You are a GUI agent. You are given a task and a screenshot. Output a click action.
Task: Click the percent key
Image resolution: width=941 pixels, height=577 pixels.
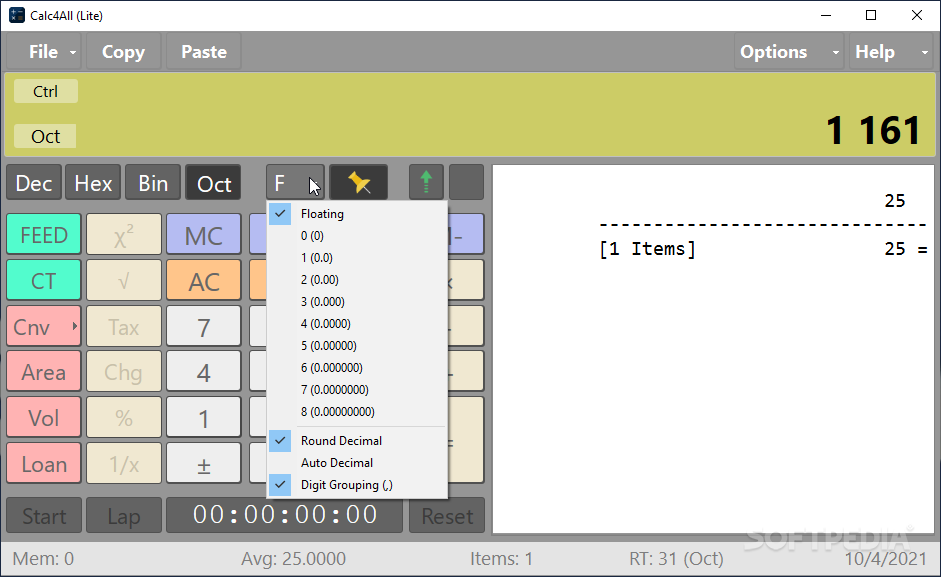tap(124, 417)
